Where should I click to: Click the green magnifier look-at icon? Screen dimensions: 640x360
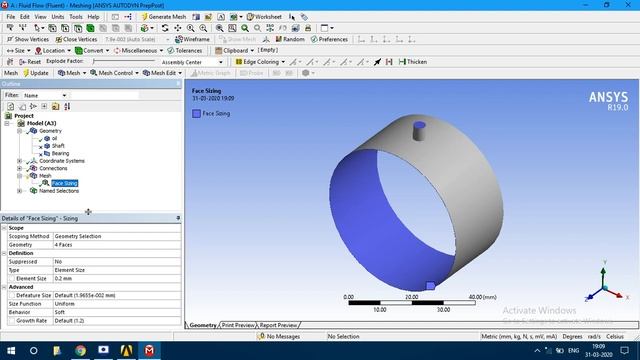point(245,28)
